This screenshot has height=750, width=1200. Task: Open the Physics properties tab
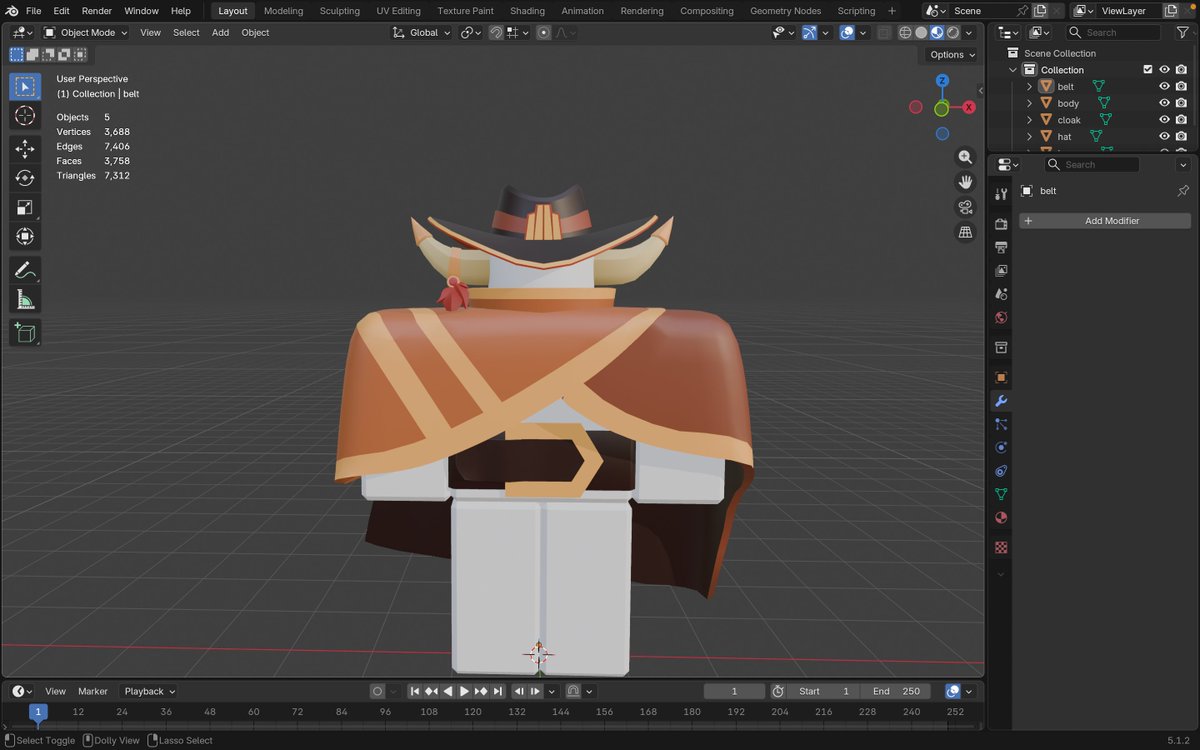1001,447
